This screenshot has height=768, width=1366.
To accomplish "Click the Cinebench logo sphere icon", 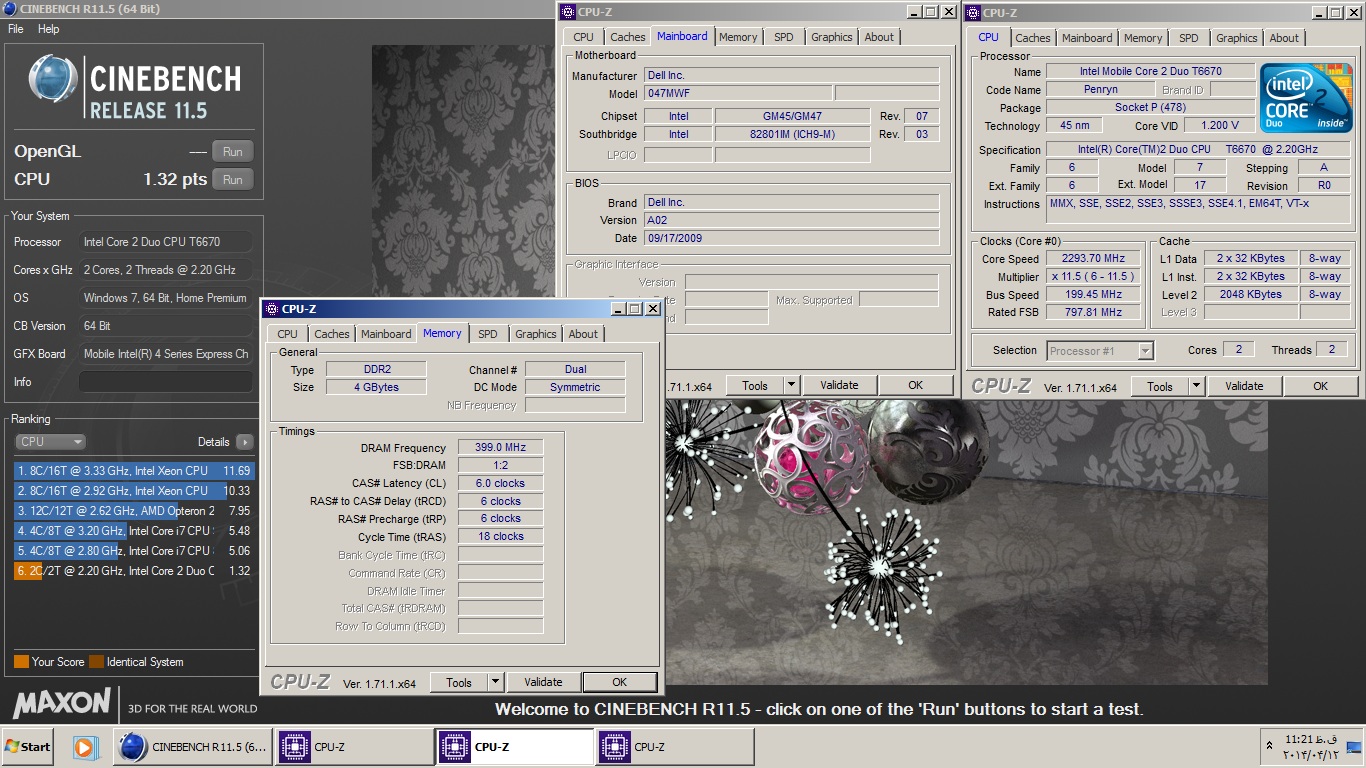I will pyautogui.click(x=52, y=80).
